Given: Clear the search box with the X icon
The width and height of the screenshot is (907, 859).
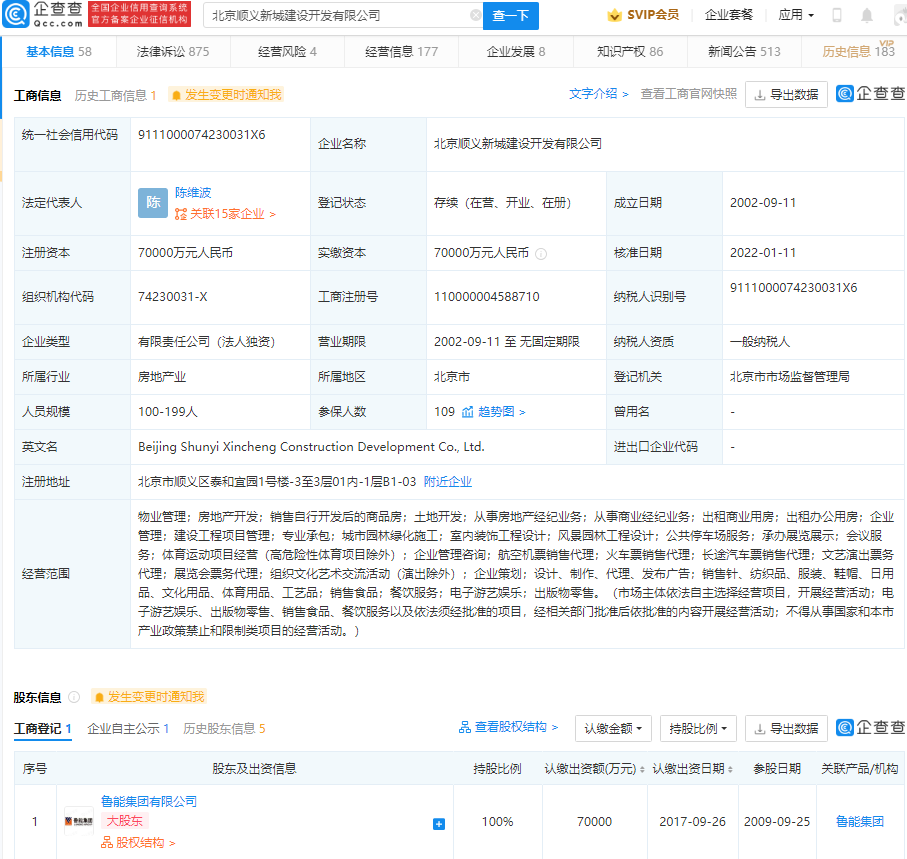Looking at the screenshot, I should (475, 16).
